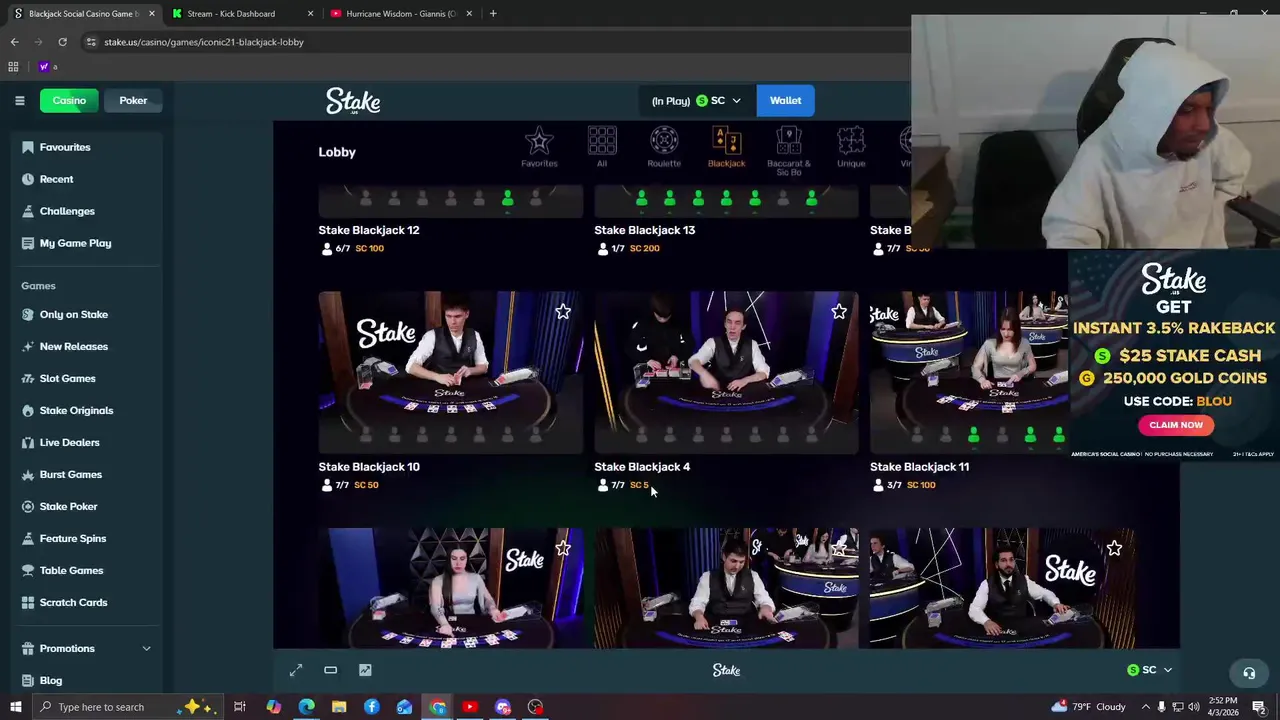Switch to Casino tab
This screenshot has height=720, width=1280.
[x=69, y=100]
